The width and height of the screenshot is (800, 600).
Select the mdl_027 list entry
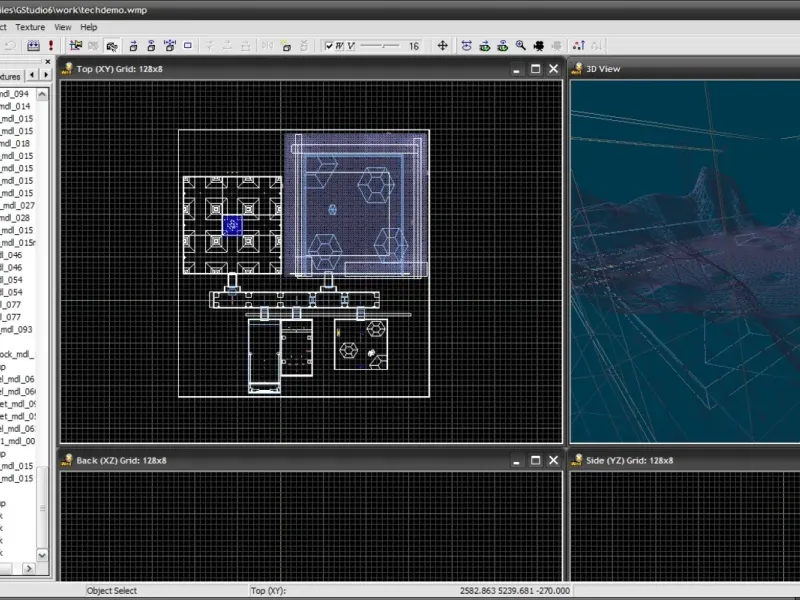point(17,205)
